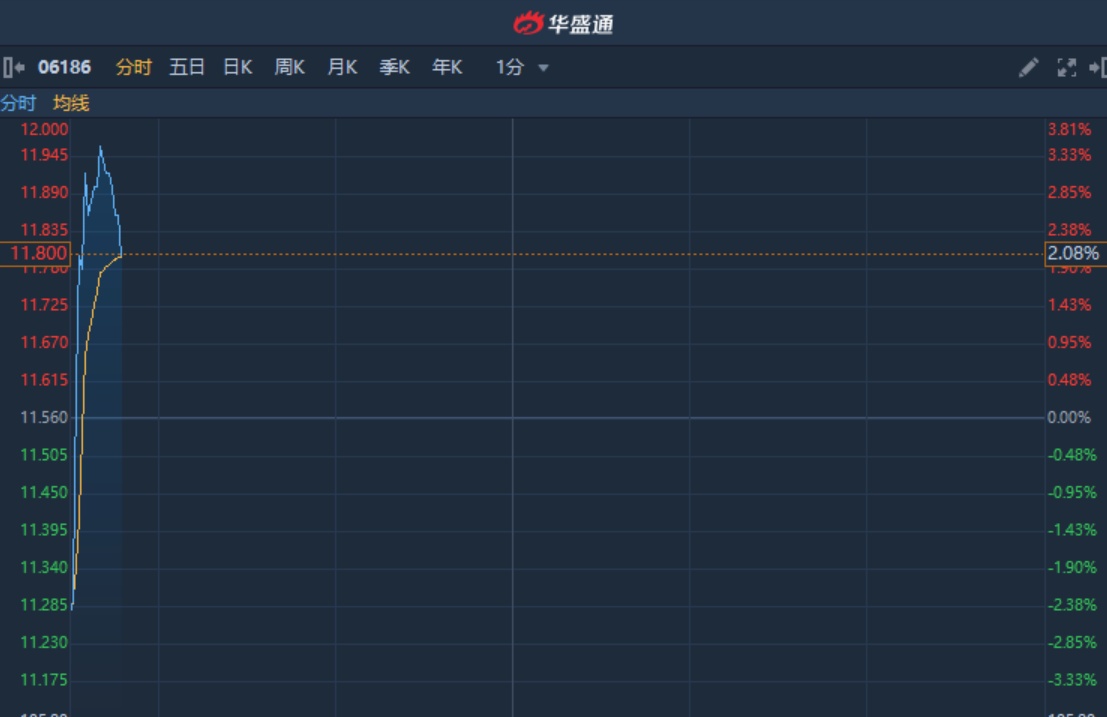Toggle the right side panel arrow icon

[1097, 68]
